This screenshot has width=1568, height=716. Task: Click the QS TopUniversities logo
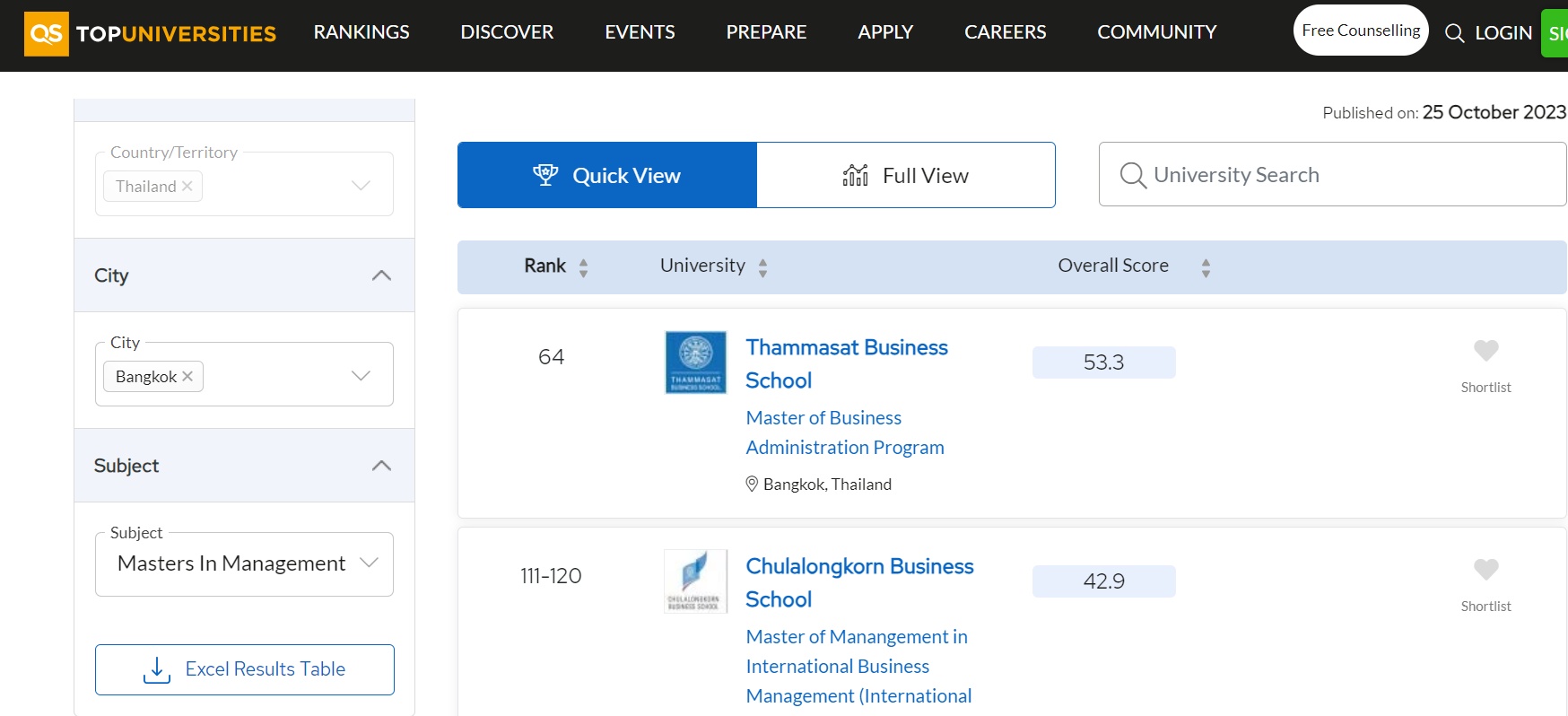coord(150,34)
